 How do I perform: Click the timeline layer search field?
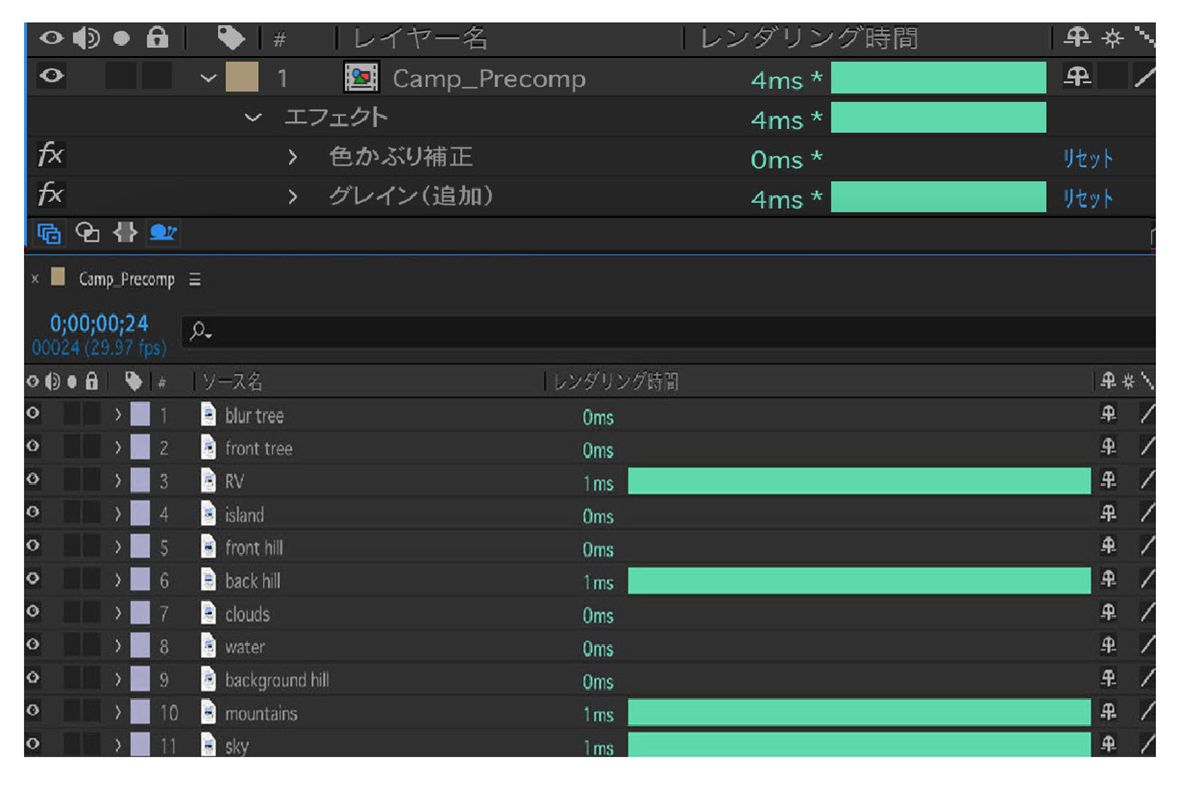[660, 329]
